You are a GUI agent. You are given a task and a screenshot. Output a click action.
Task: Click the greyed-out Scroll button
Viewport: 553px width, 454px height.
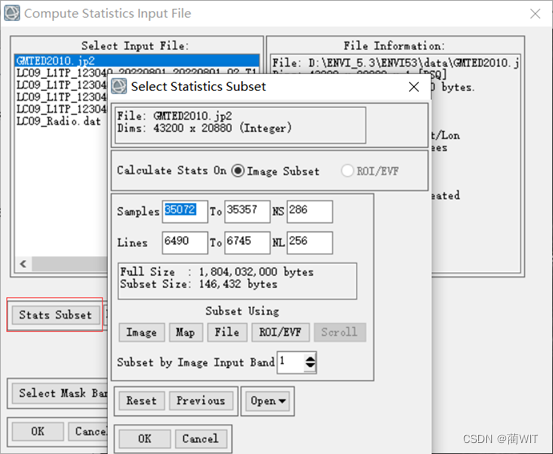340,332
